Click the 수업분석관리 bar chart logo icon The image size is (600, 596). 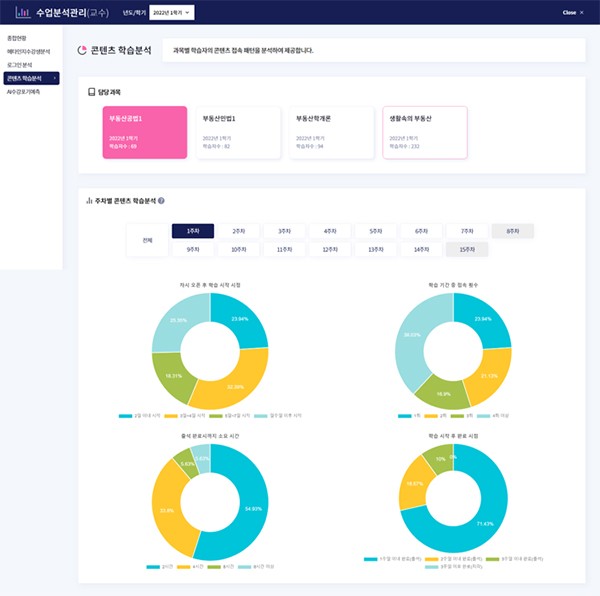21,12
